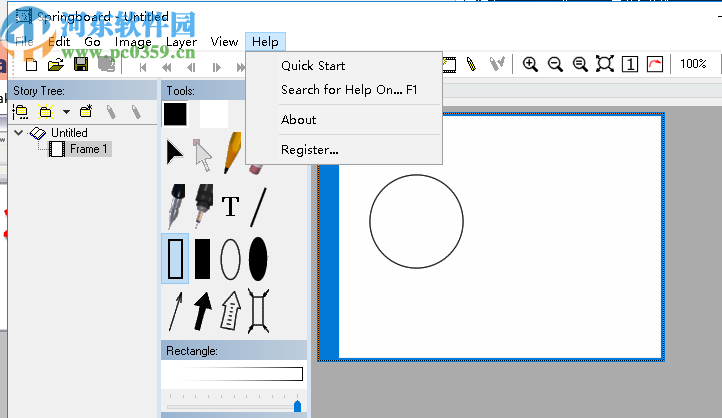Select the black arrow selection tool
Image resolution: width=722 pixels, height=418 pixels.
175,153
